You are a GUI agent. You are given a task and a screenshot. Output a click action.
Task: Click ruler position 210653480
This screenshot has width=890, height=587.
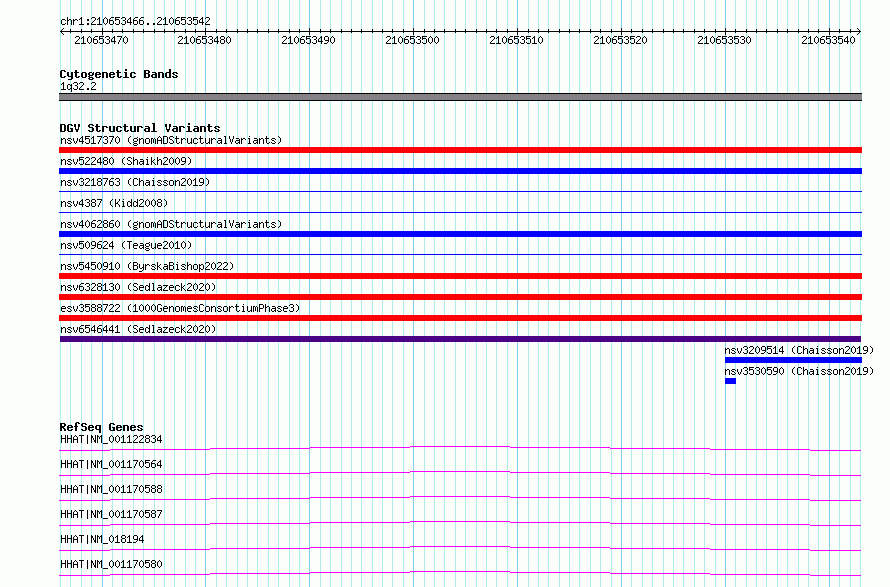click(204, 40)
